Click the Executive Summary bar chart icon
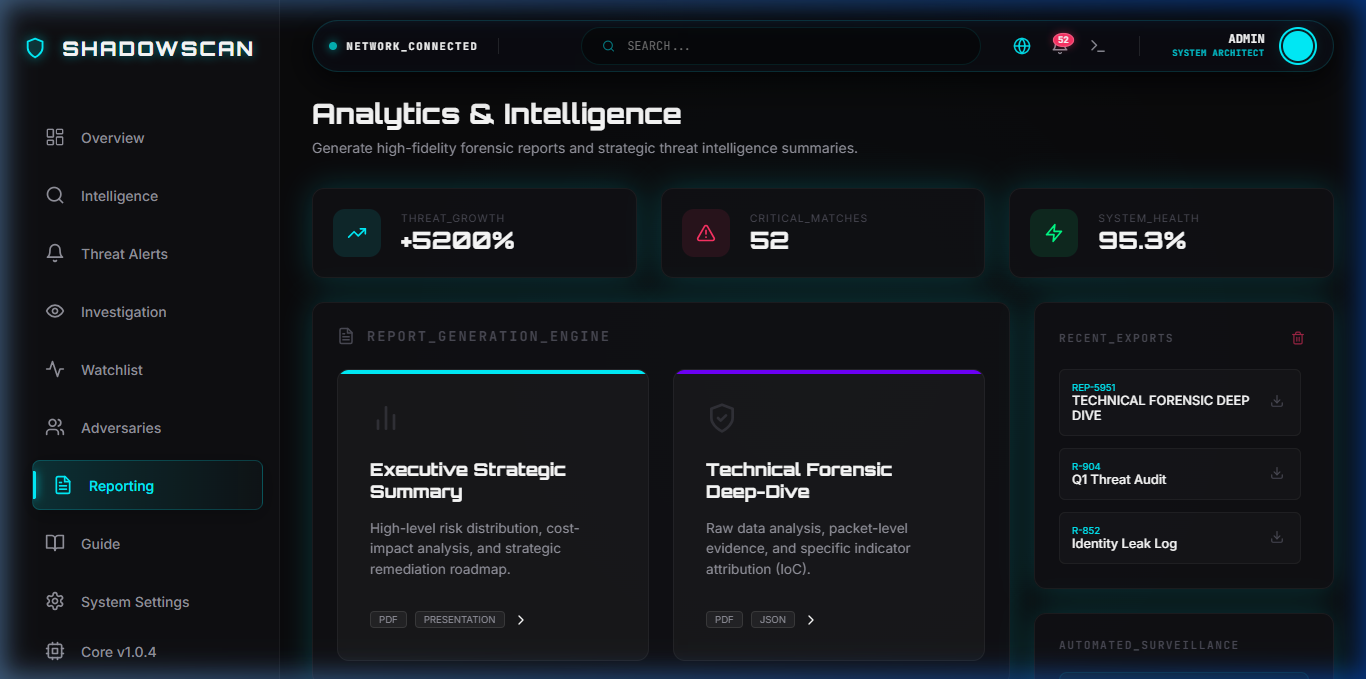This screenshot has width=1366, height=679. point(386,418)
